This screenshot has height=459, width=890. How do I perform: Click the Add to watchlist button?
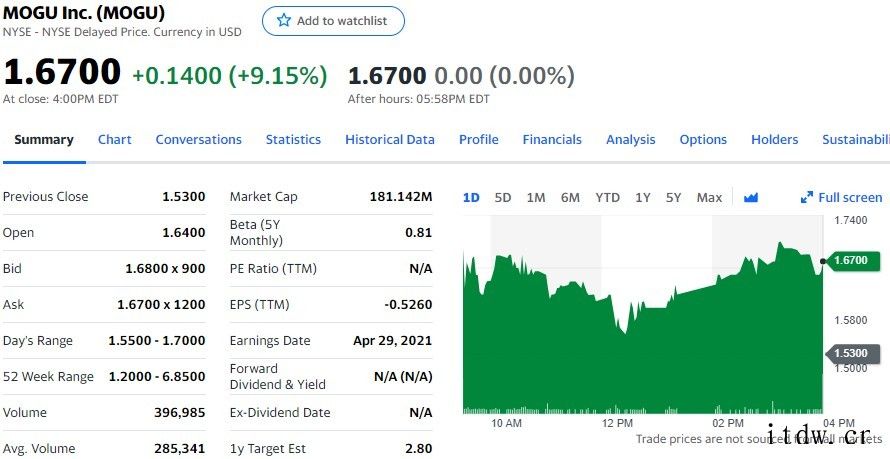(x=333, y=21)
